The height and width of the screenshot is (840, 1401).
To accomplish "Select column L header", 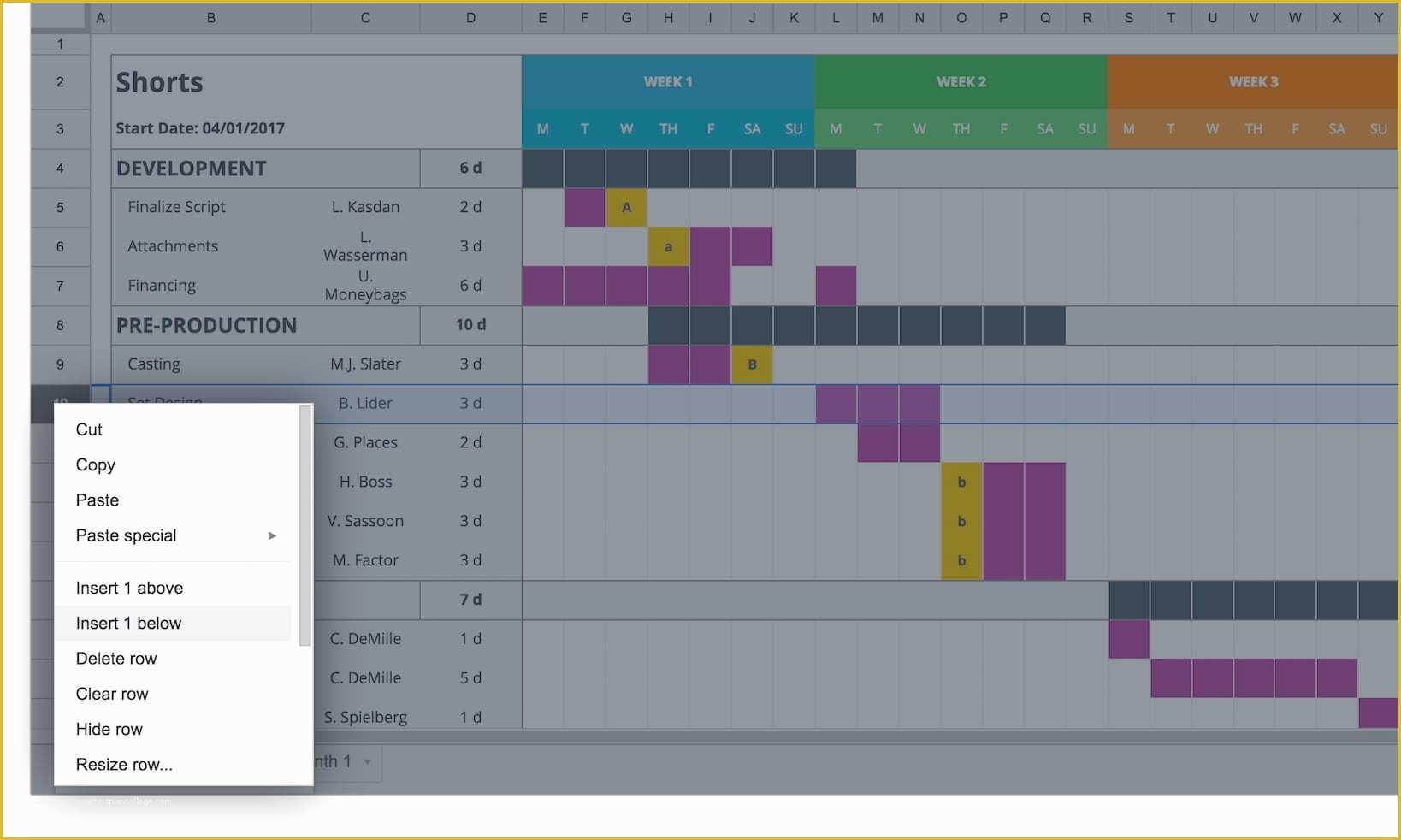I will click(836, 18).
